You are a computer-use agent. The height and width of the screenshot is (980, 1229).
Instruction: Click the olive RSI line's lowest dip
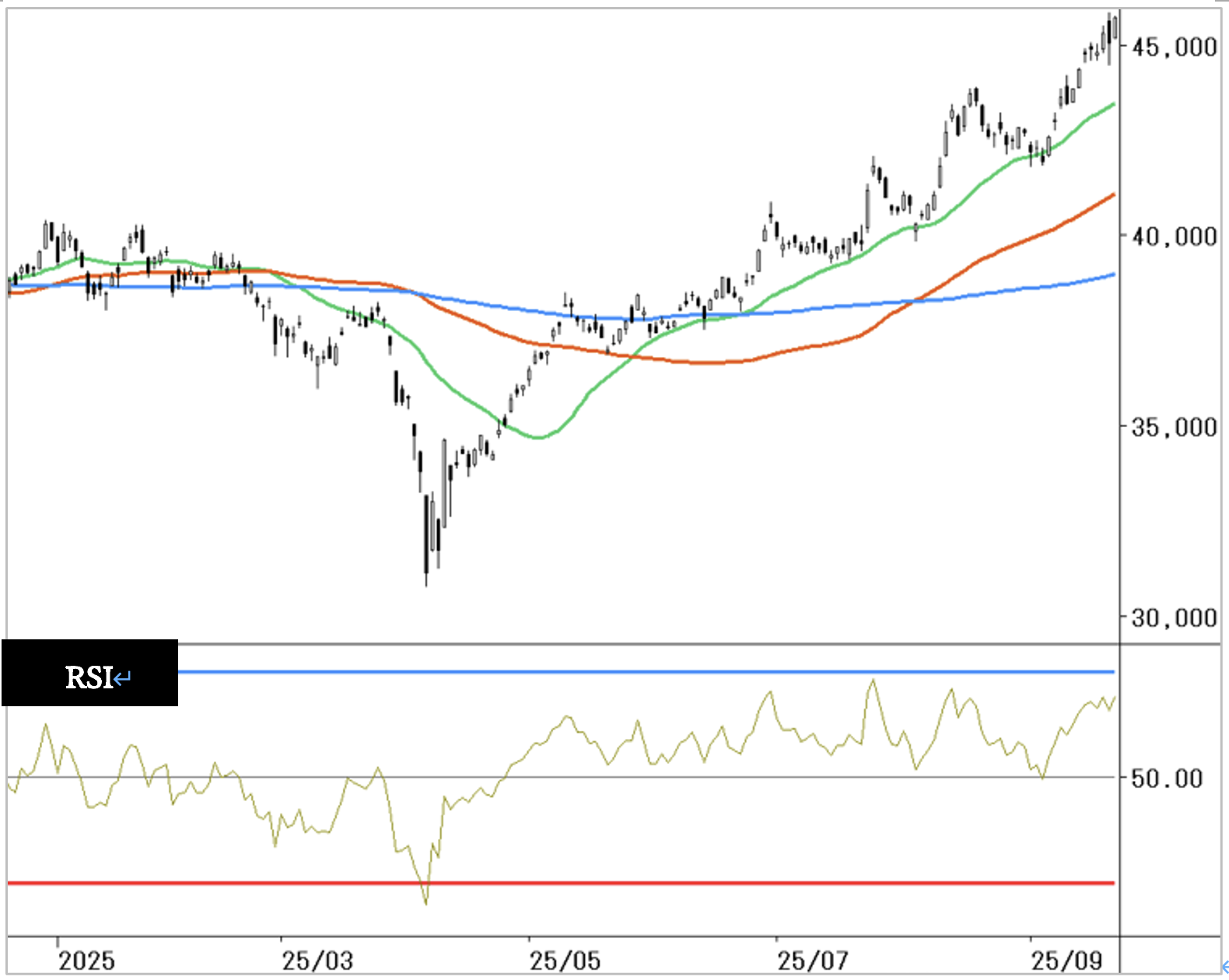tap(425, 901)
